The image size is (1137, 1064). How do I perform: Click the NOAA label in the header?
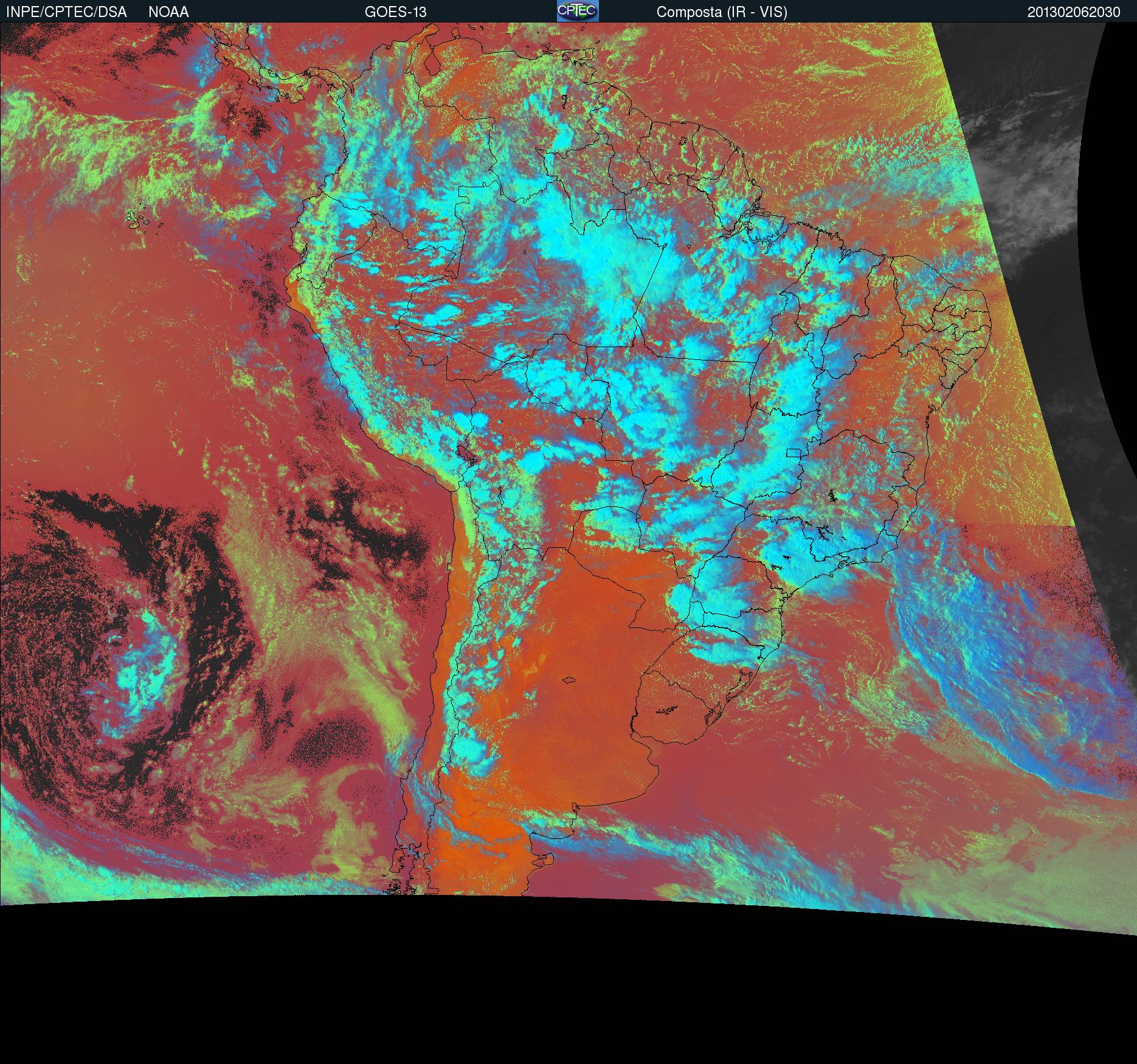[x=168, y=12]
